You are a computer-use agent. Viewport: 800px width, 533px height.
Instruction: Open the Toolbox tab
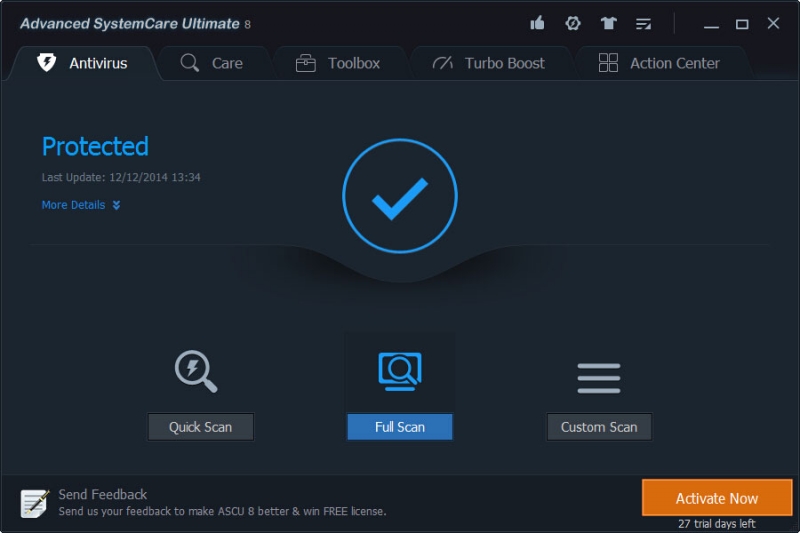point(338,63)
